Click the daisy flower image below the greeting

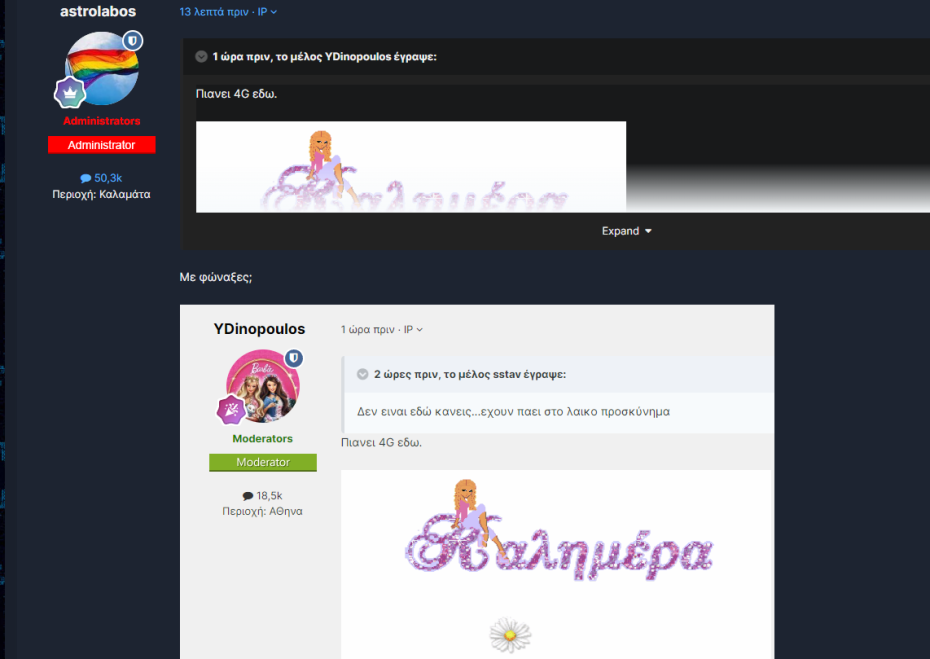(510, 635)
